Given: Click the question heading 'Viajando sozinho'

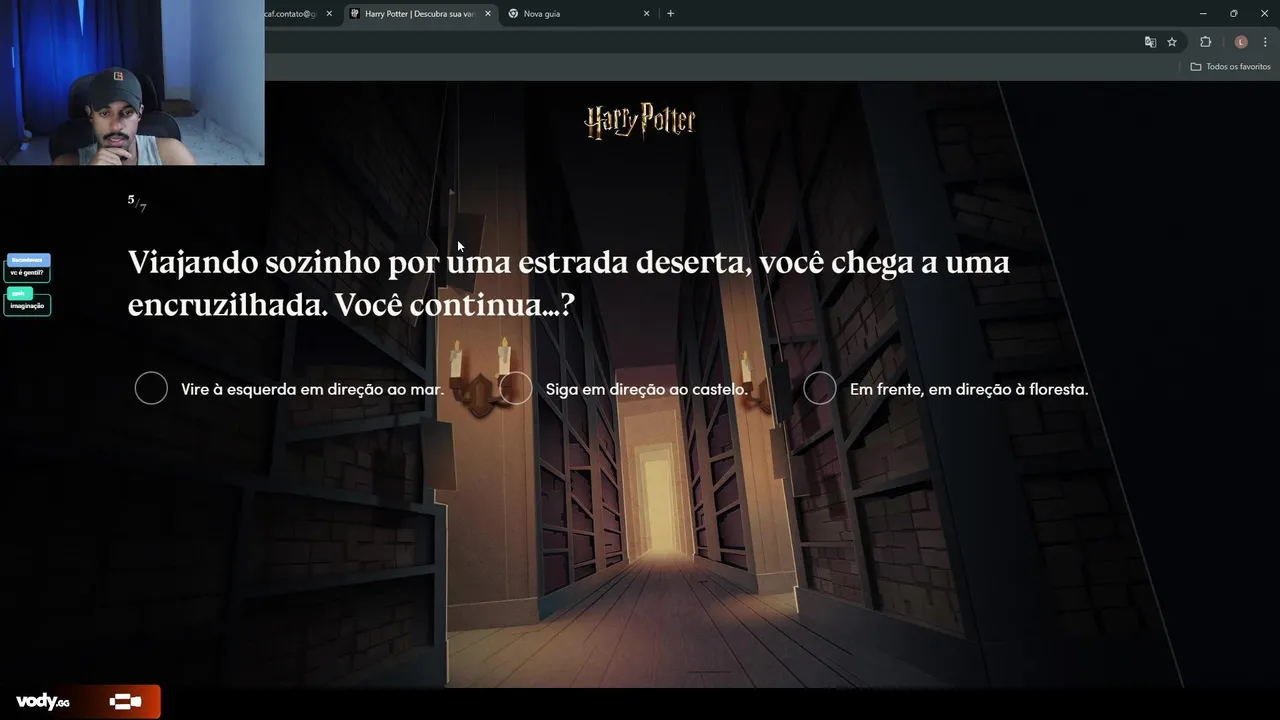Looking at the screenshot, I should (x=568, y=283).
